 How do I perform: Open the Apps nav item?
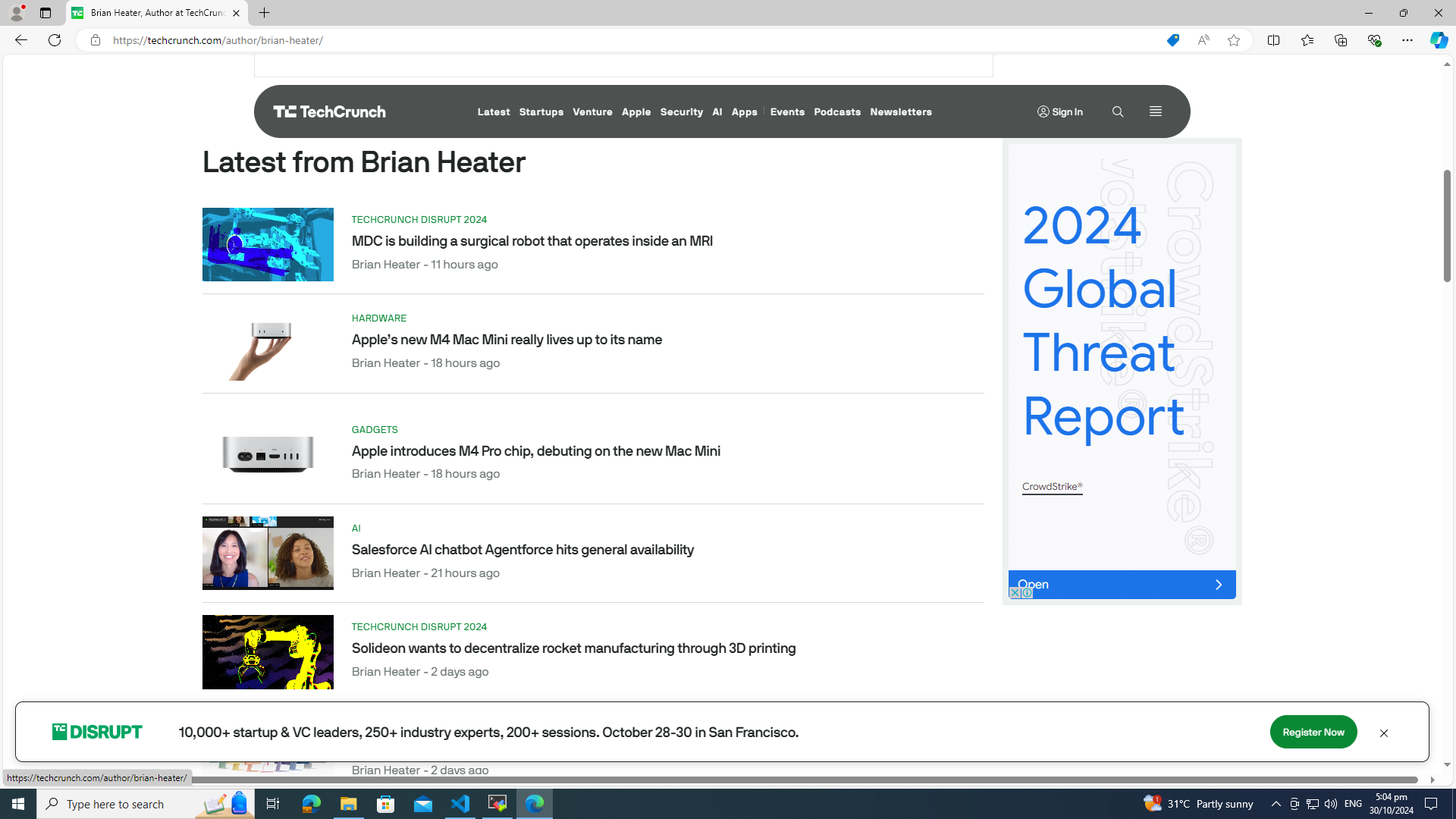744,111
